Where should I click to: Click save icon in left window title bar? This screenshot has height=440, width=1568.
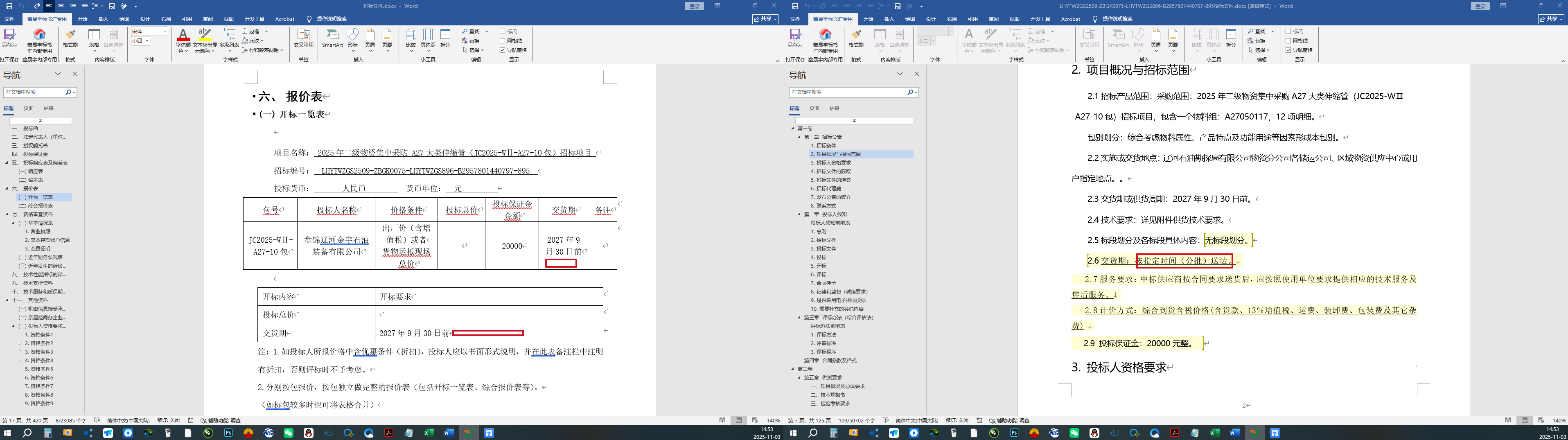pos(9,6)
